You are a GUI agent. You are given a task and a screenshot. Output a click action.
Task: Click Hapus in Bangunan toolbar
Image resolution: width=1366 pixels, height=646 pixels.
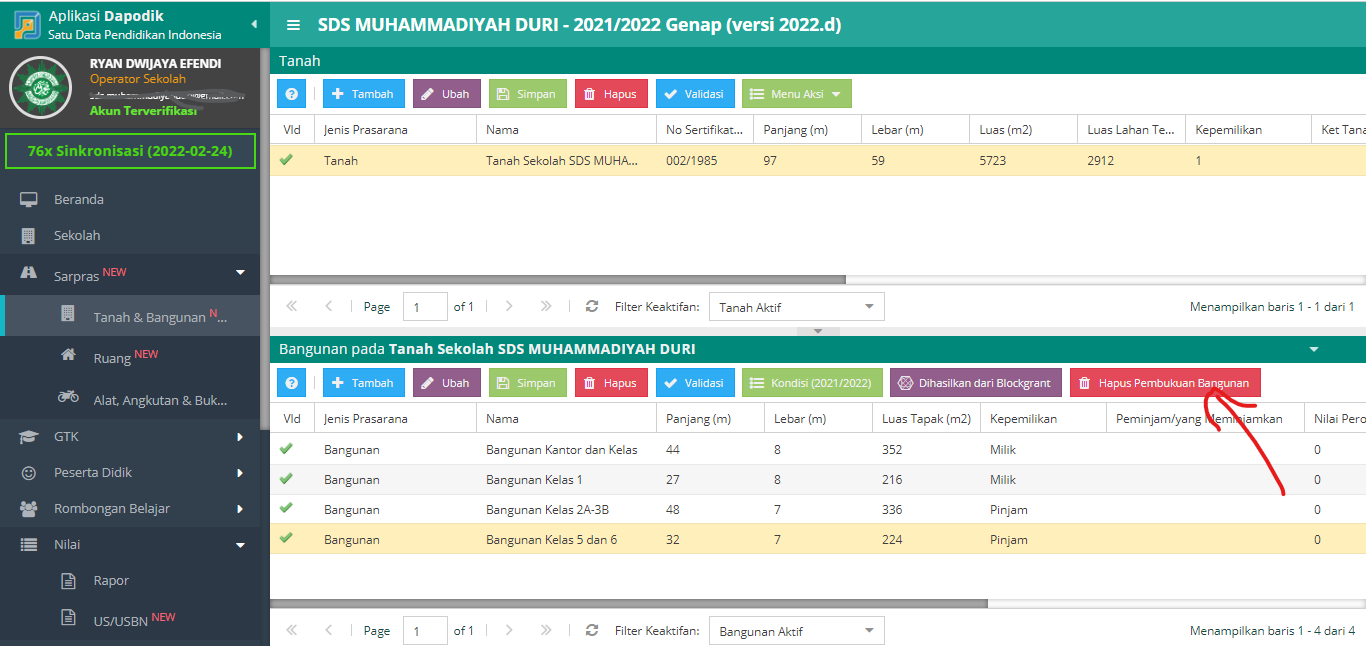(x=611, y=383)
